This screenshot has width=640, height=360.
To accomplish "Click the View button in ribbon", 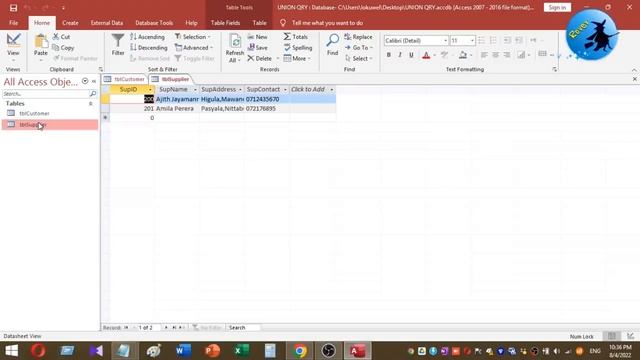I will [x=13, y=46].
